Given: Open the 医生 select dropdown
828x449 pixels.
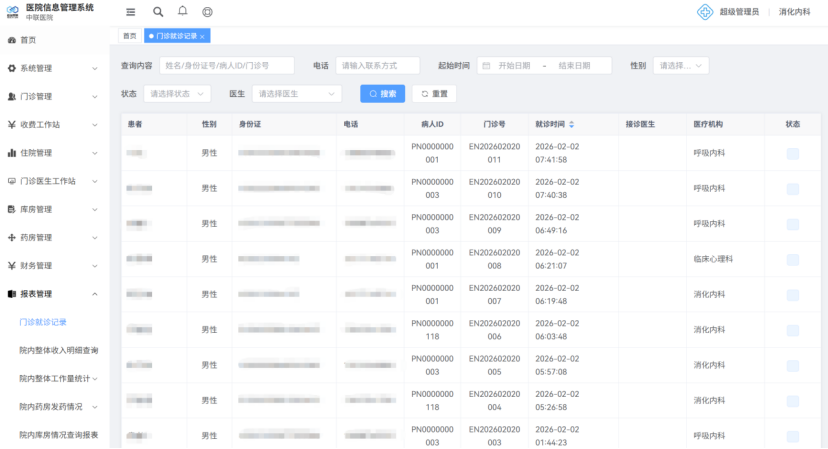Looking at the screenshot, I should [296, 93].
